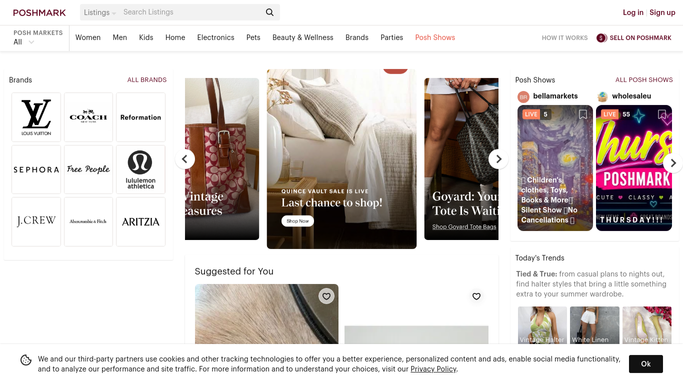
Task: Open the Kids menu
Action: point(146,37)
